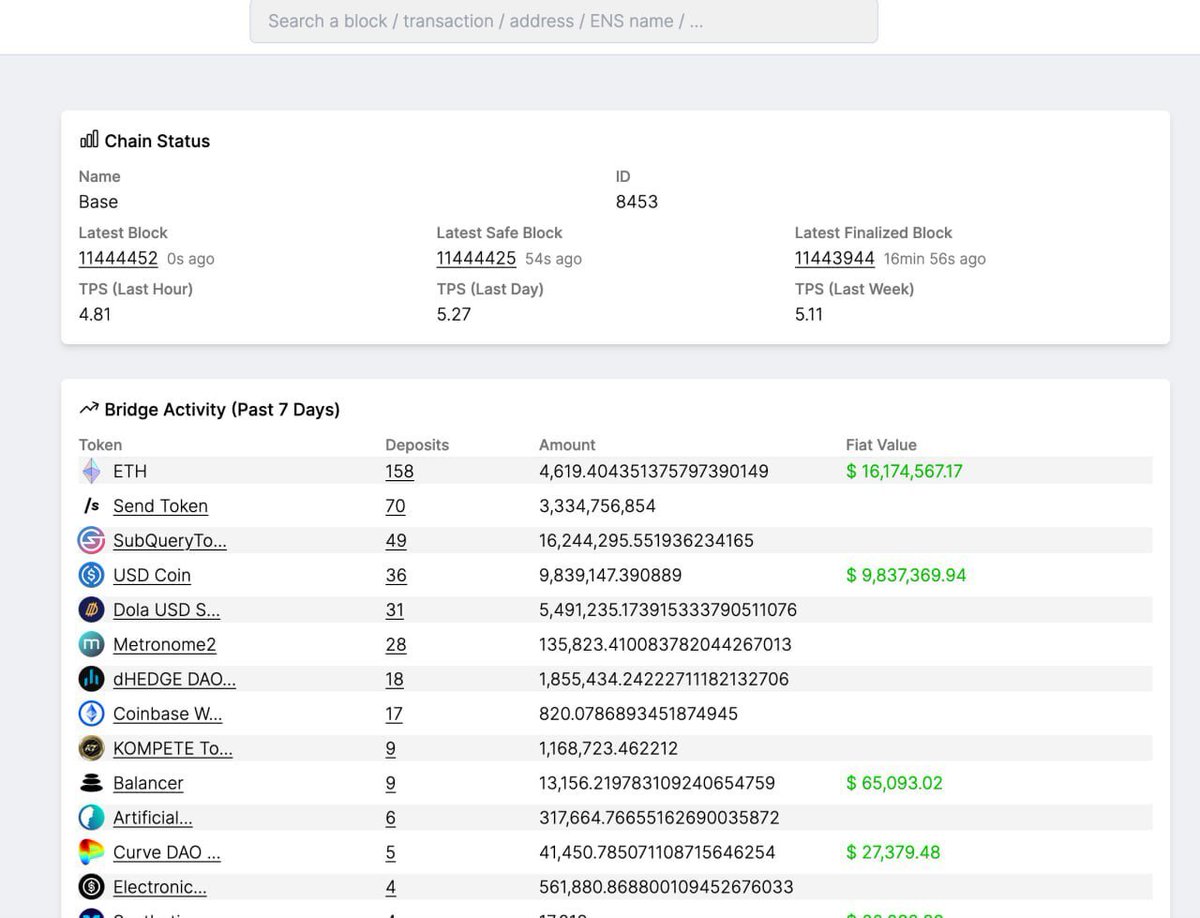Click KOMPETE amount 1,168,723.462212
The width and height of the screenshot is (1200, 918).
click(x=608, y=748)
